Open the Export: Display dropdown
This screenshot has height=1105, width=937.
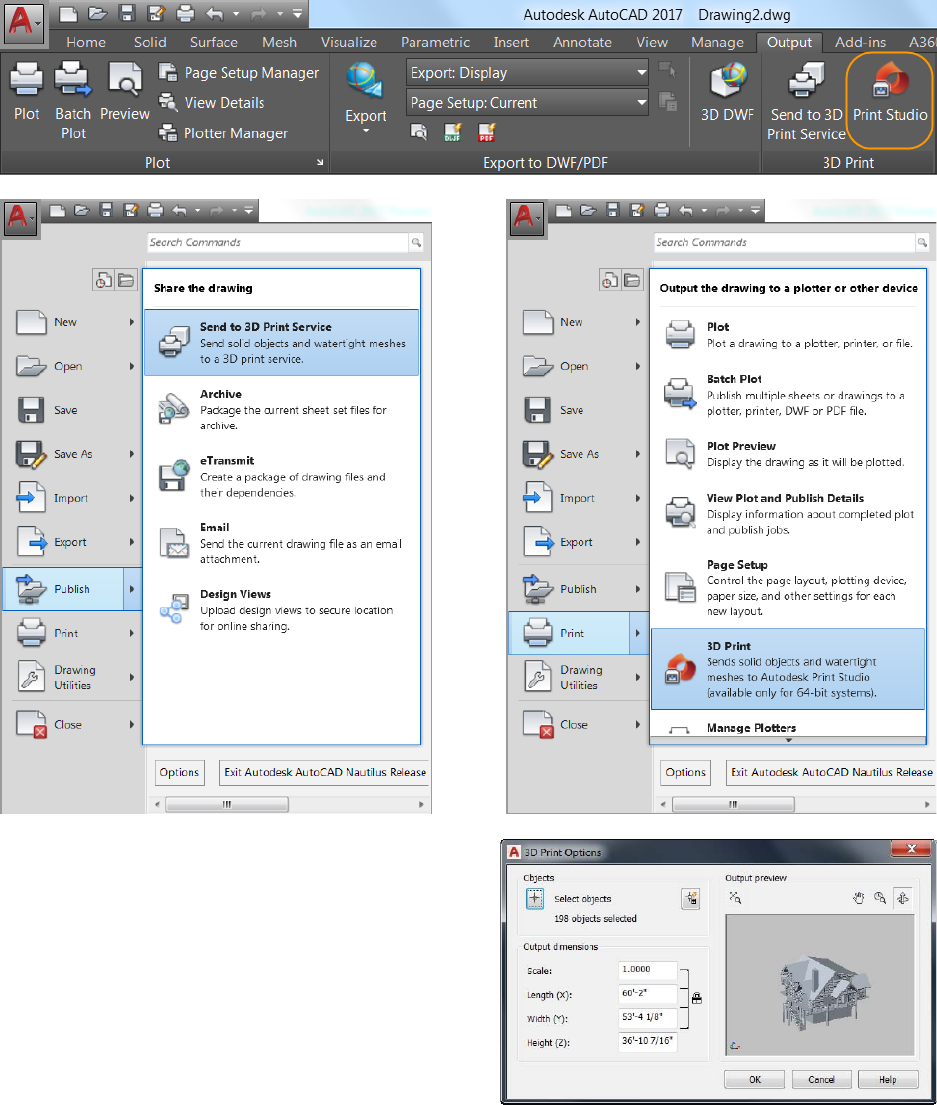(527, 73)
